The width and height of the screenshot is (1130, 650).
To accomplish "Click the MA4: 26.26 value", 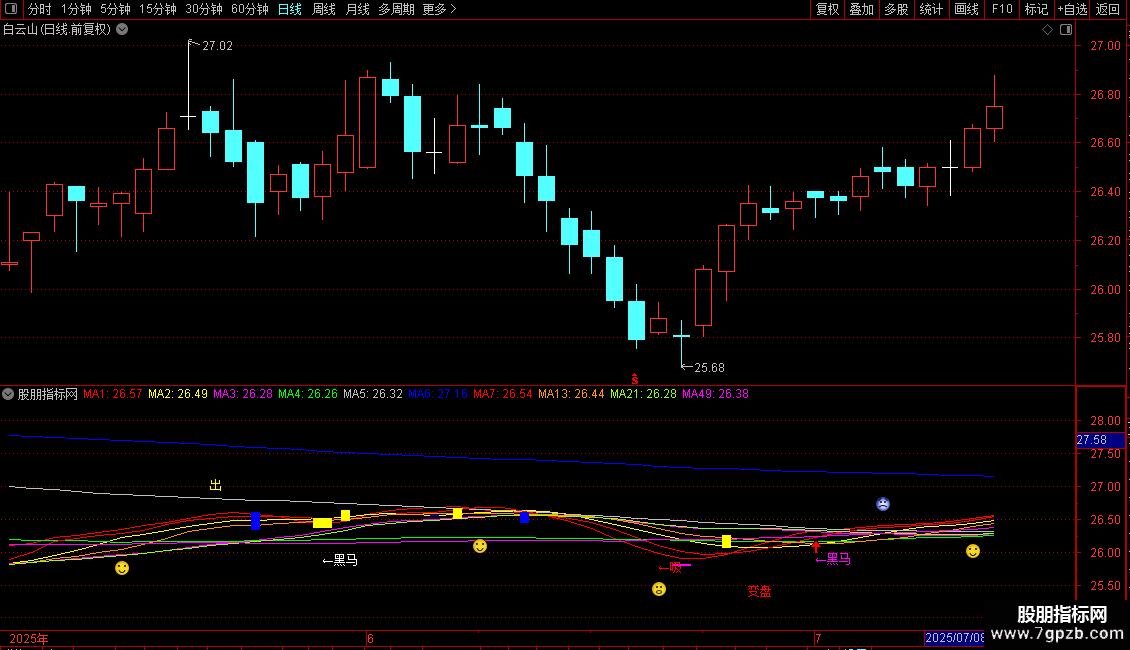I will coord(308,394).
